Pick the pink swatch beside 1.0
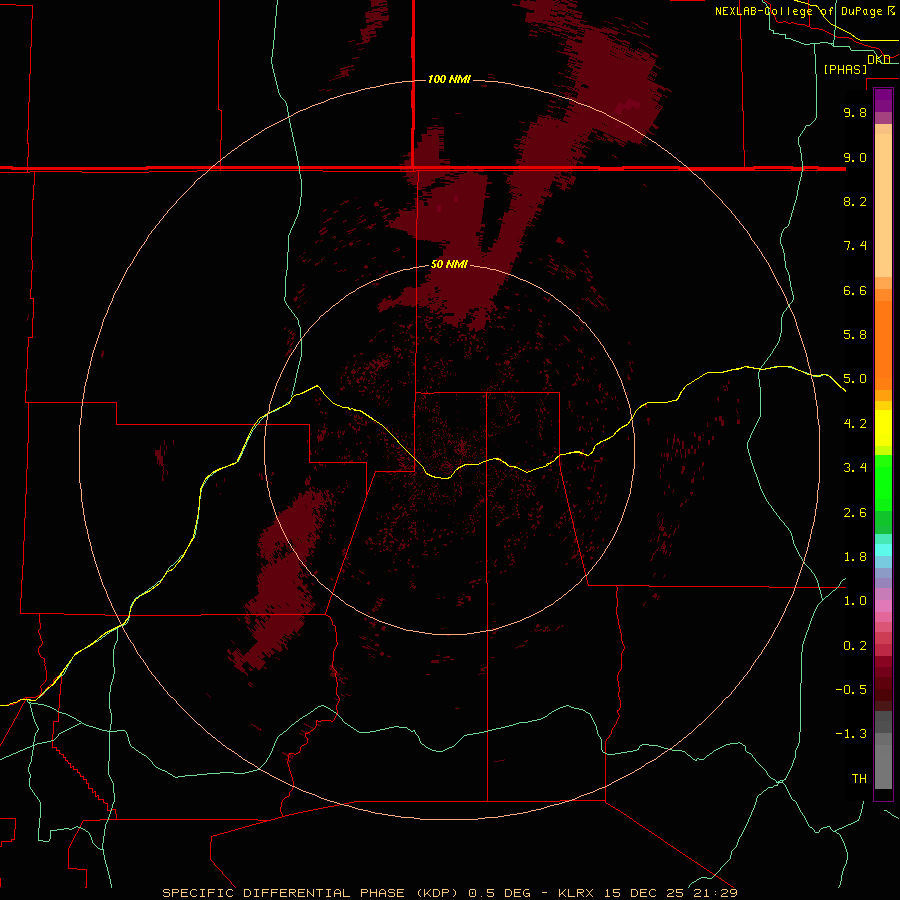900x900 pixels. point(883,606)
